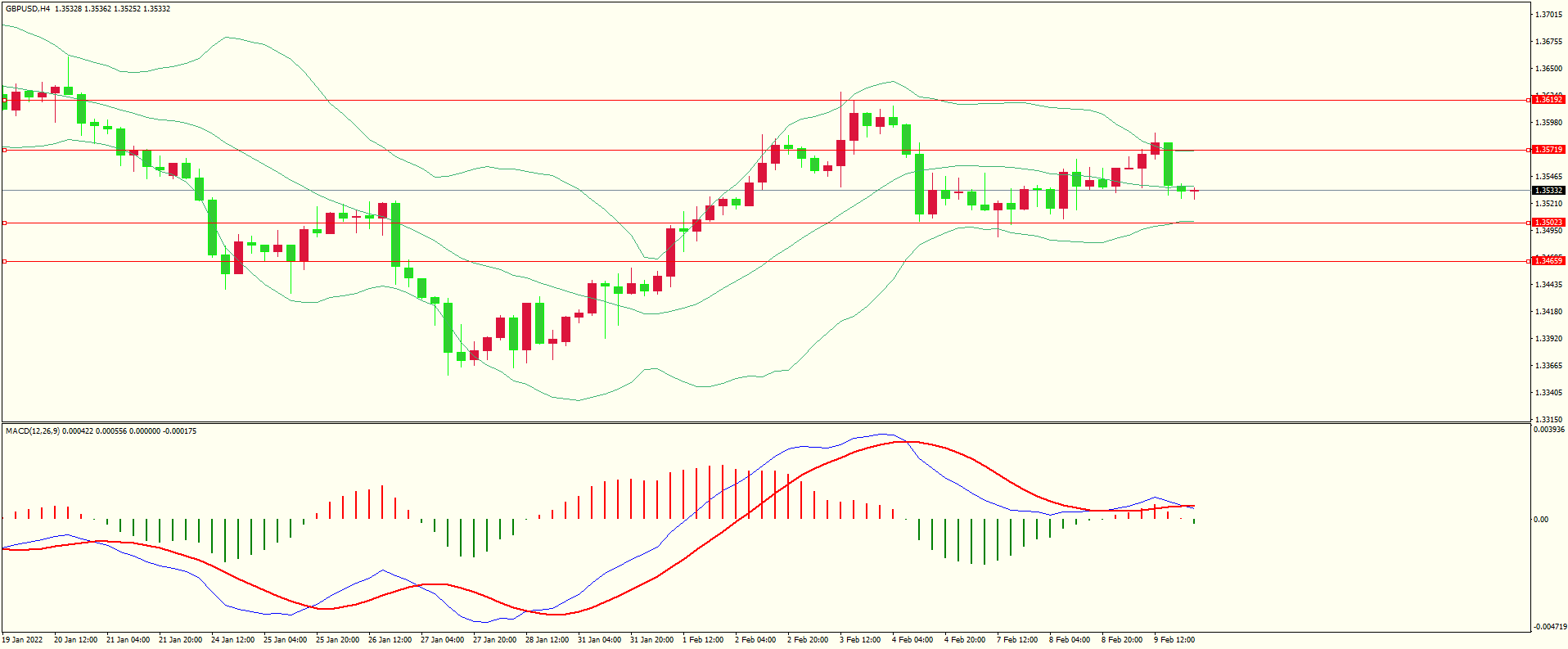Click the black current price label 1.35332
Viewport: 1568px width, 649px height.
(x=1548, y=191)
